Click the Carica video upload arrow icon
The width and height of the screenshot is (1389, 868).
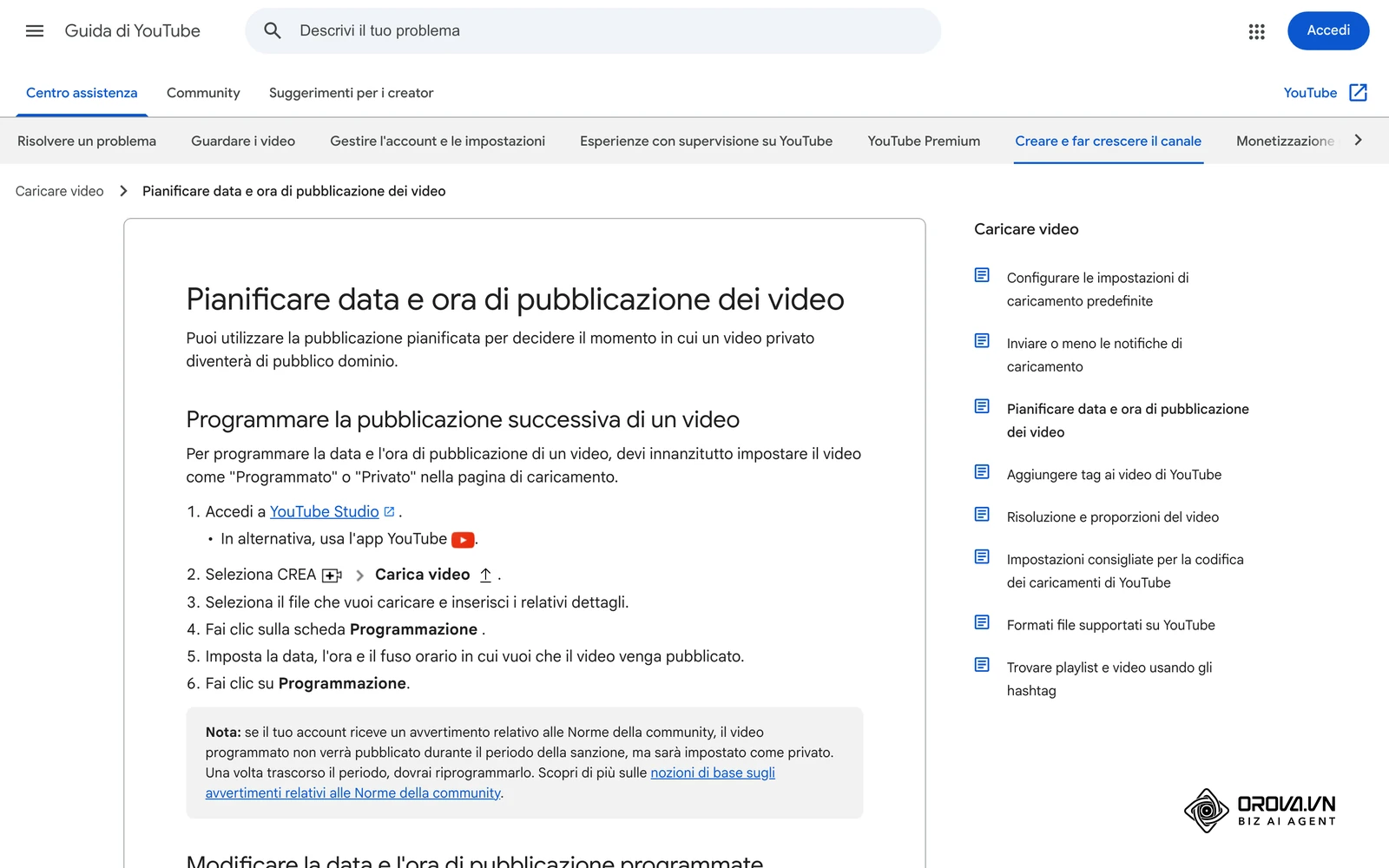(485, 575)
